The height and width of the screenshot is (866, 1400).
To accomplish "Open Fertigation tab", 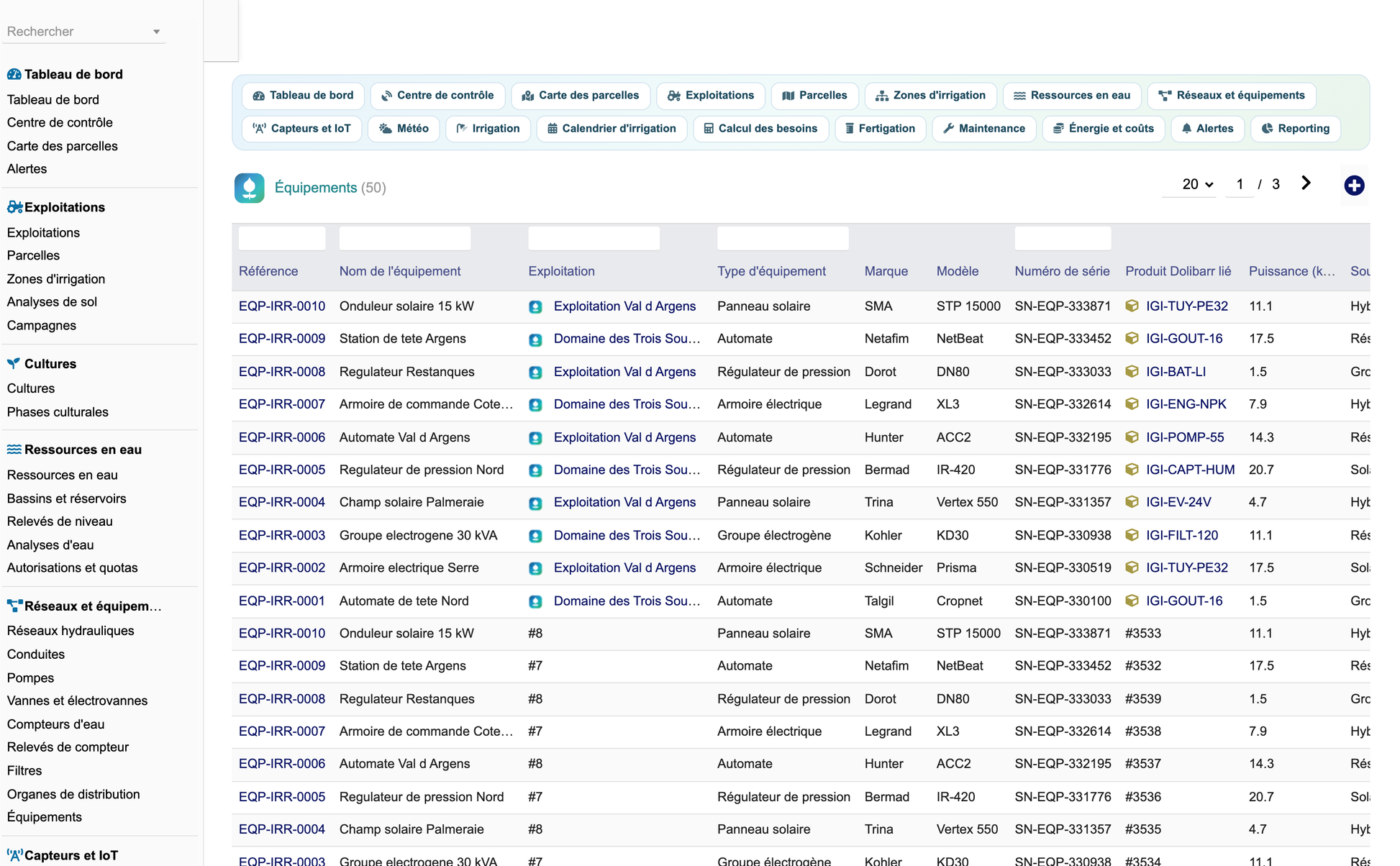I will click(x=880, y=129).
